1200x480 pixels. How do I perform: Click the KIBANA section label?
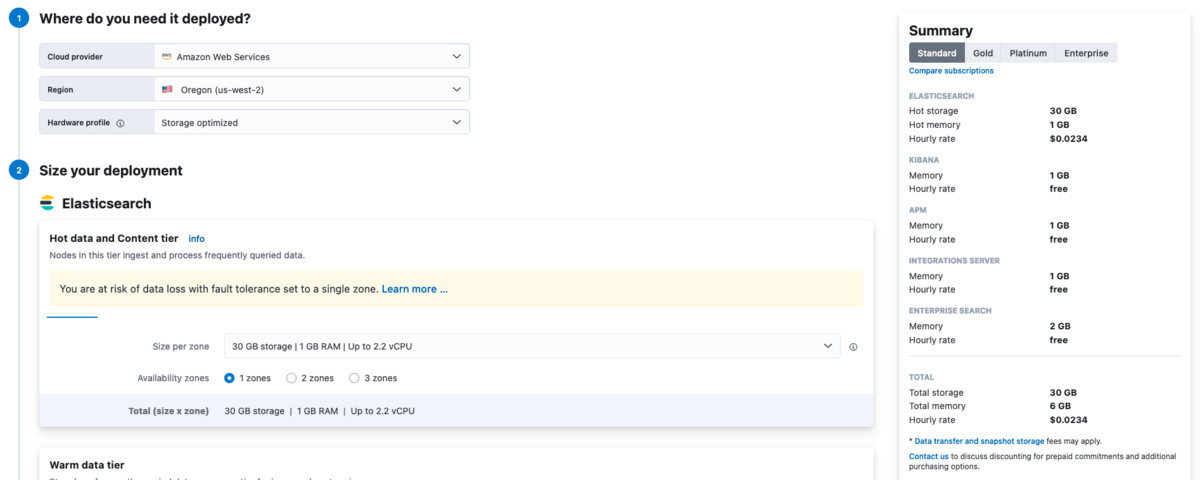point(924,160)
